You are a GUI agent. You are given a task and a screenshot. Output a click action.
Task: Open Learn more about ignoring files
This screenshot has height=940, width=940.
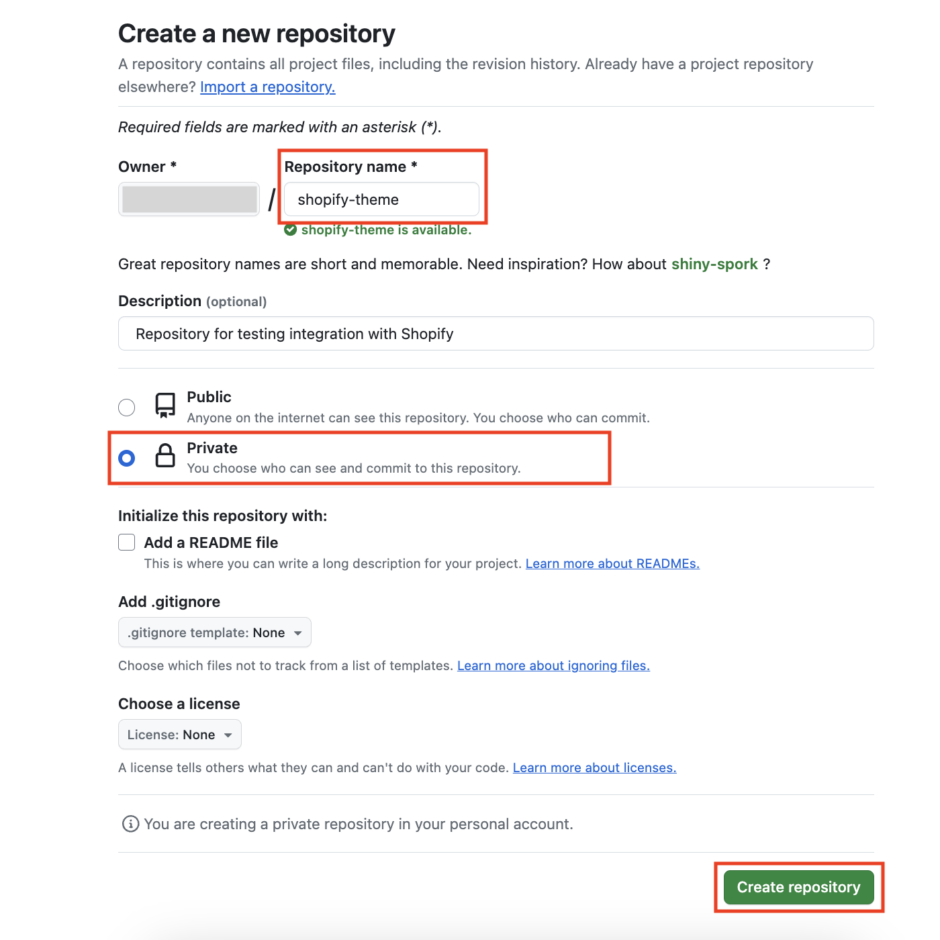pos(553,665)
